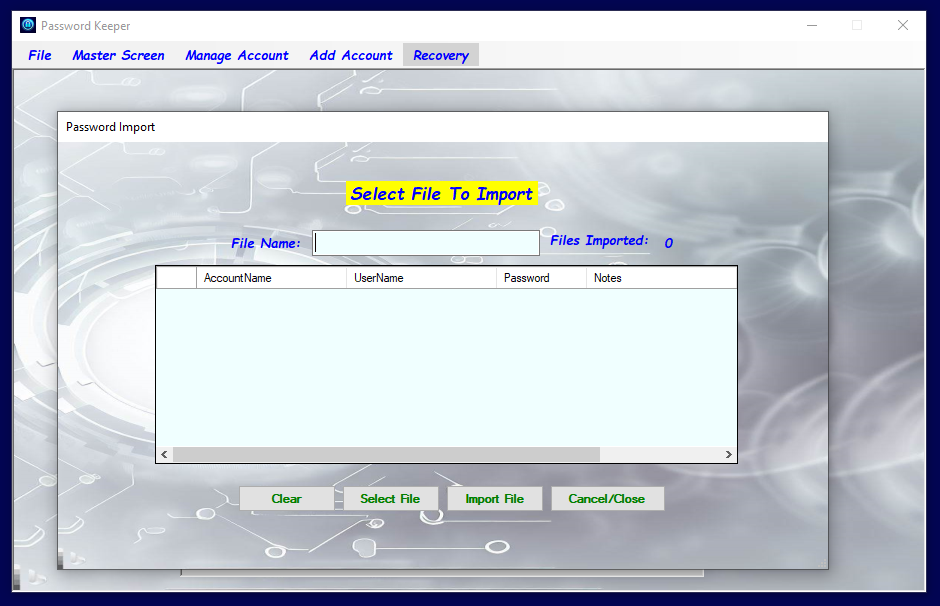940x606 pixels.
Task: Open the Recovery menu
Action: tap(440, 56)
